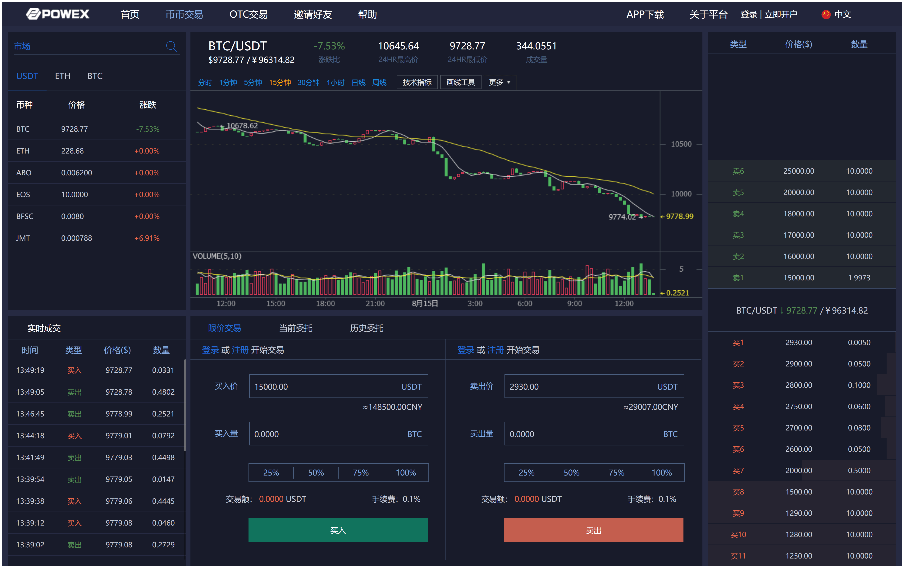Click the green 买入 buy button
The width and height of the screenshot is (903, 566).
(338, 530)
